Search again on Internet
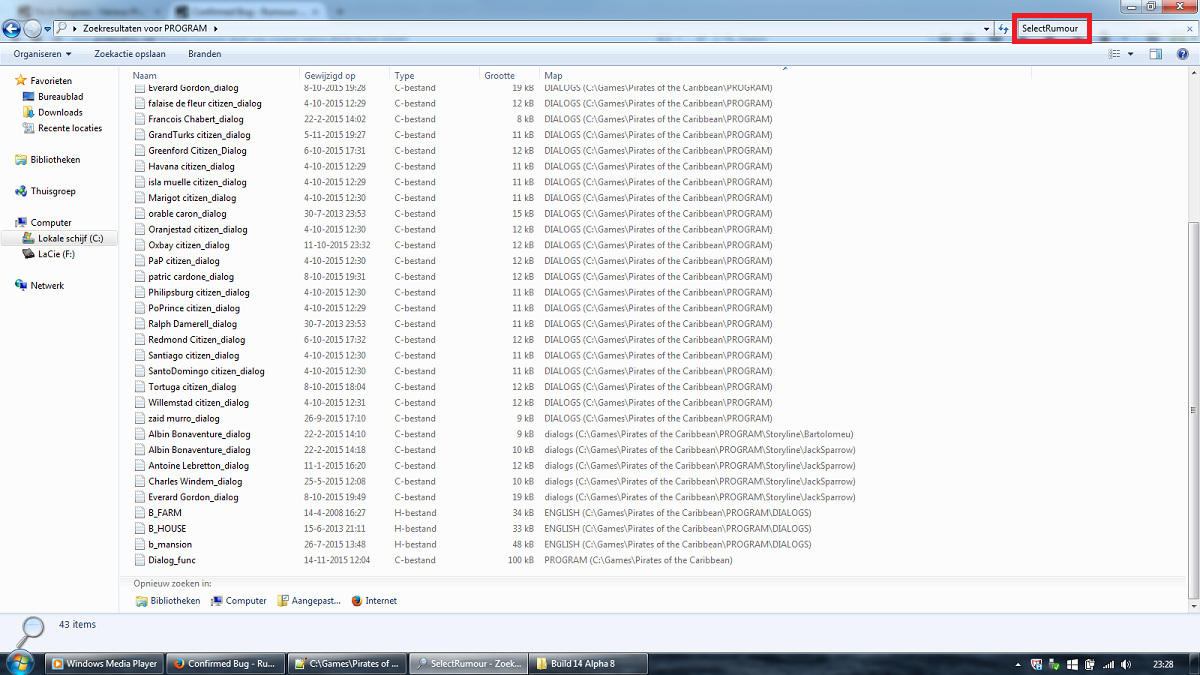Screen dimensions: 1200x675 (x=373, y=601)
